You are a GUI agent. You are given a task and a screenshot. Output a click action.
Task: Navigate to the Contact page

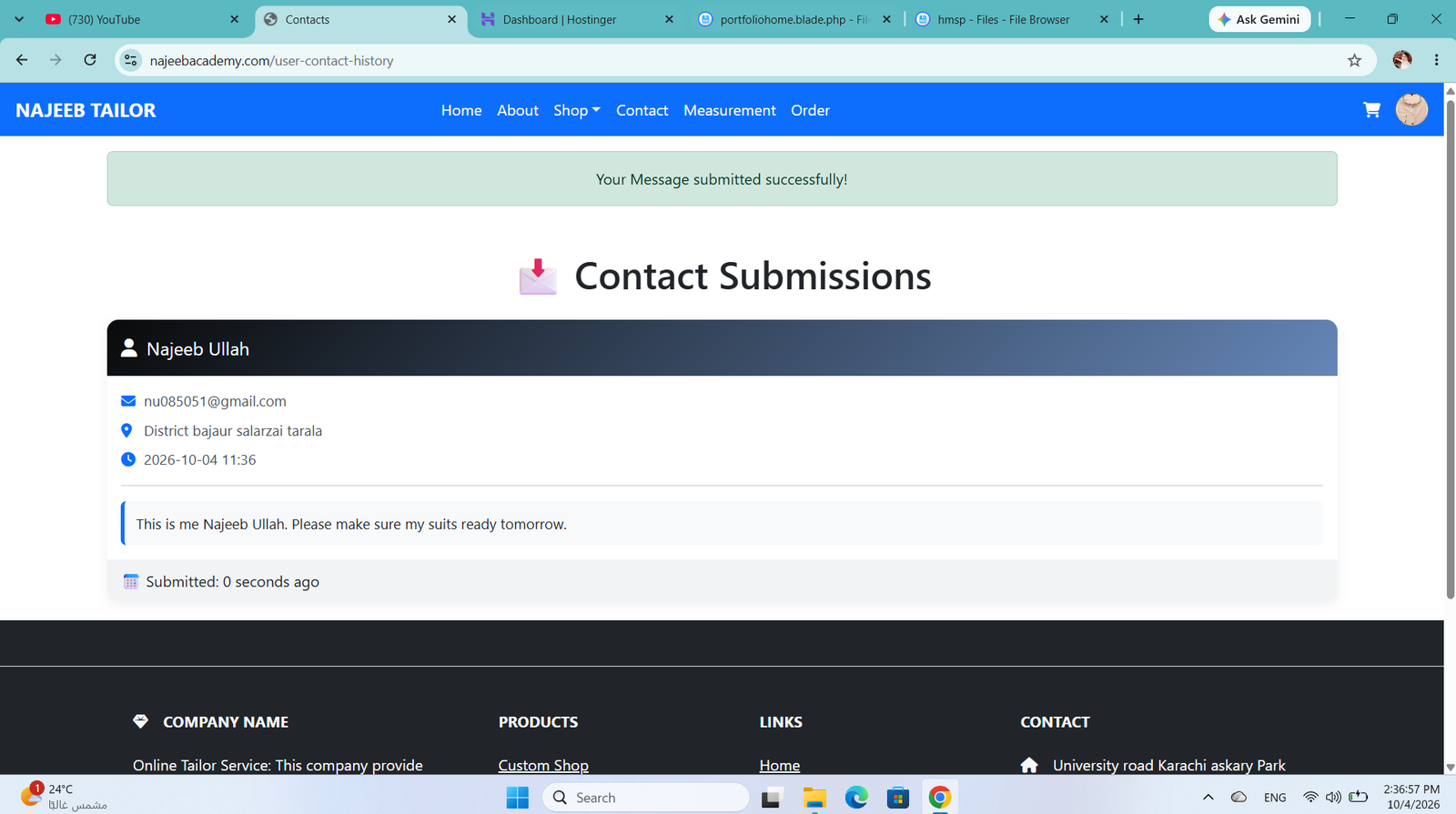642,110
